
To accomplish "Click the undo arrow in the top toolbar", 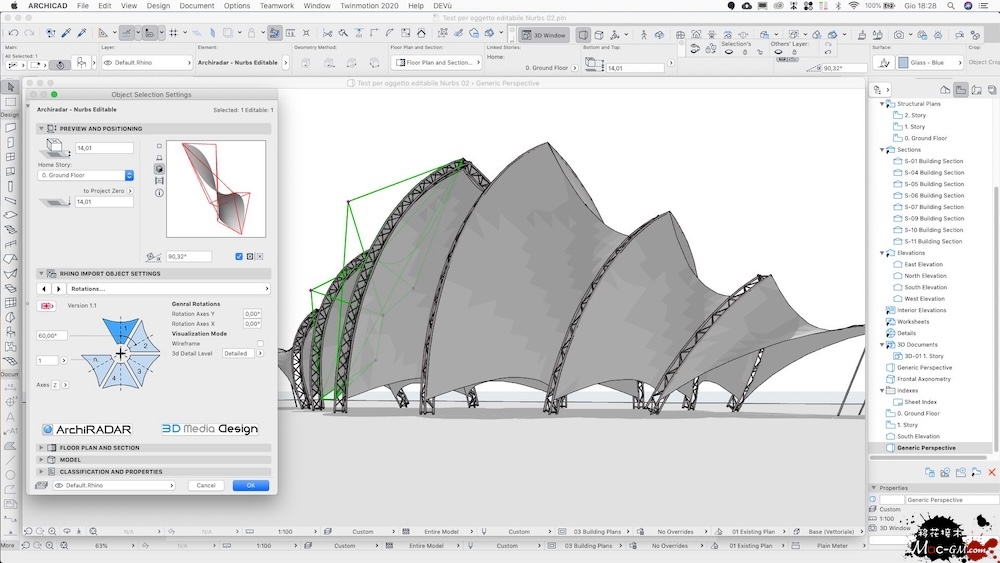I will tap(12, 33).
